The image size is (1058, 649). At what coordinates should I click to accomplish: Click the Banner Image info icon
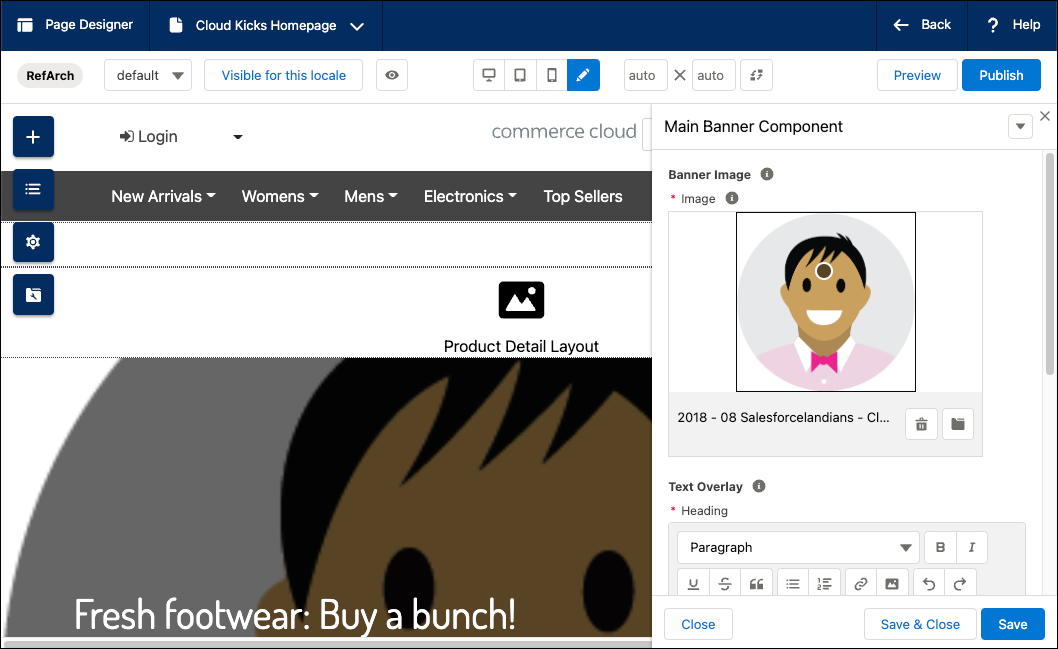click(x=767, y=174)
